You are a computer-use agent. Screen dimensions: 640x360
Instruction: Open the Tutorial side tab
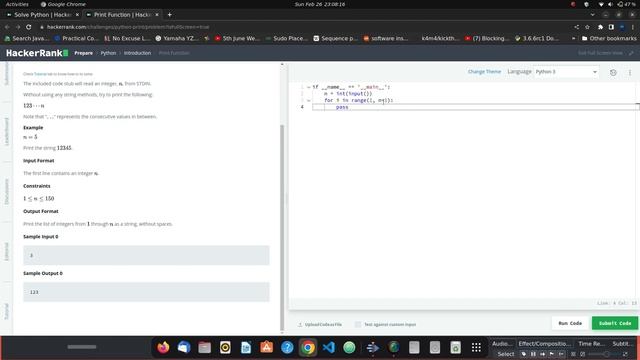pos(6,311)
